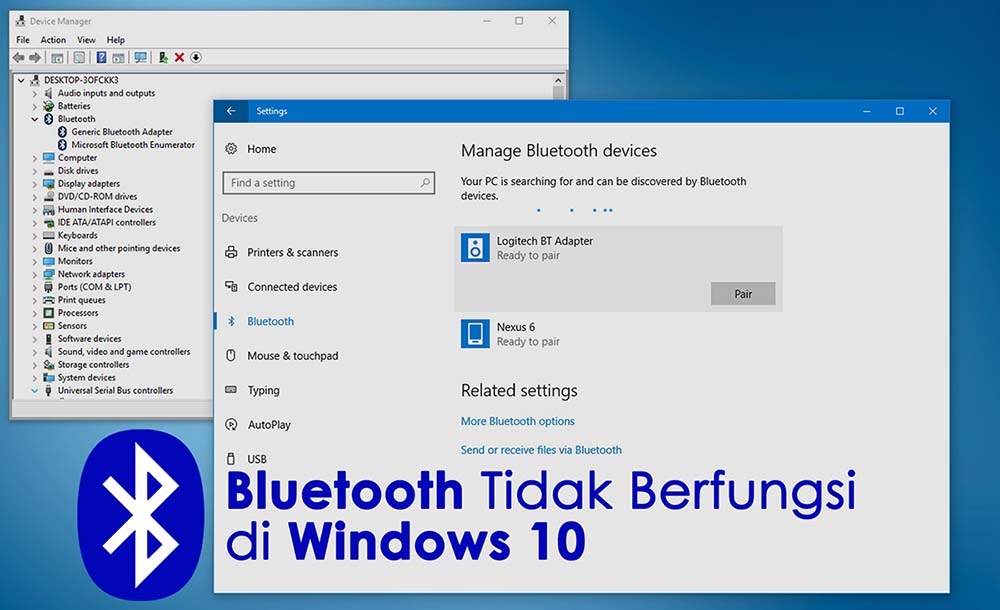Expand the Display adapters node
This screenshot has height=610, width=1000.
[x=34, y=183]
